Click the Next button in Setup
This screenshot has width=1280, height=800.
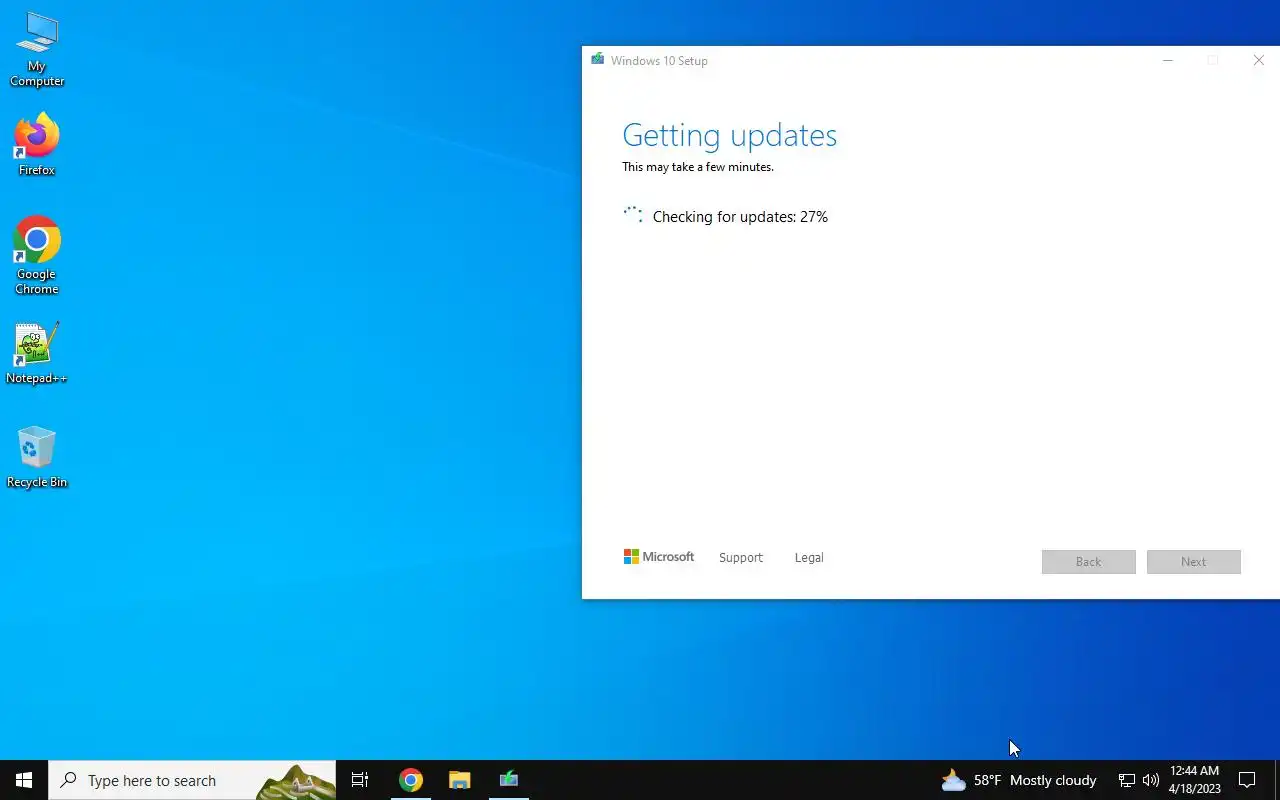pos(1193,562)
